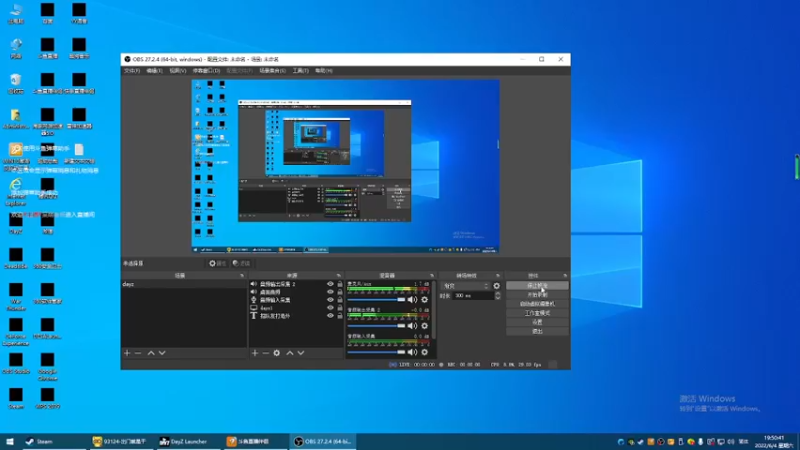This screenshot has width=800, height=450.
Task: Click the stop streaming button in Controls
Action: (x=537, y=286)
